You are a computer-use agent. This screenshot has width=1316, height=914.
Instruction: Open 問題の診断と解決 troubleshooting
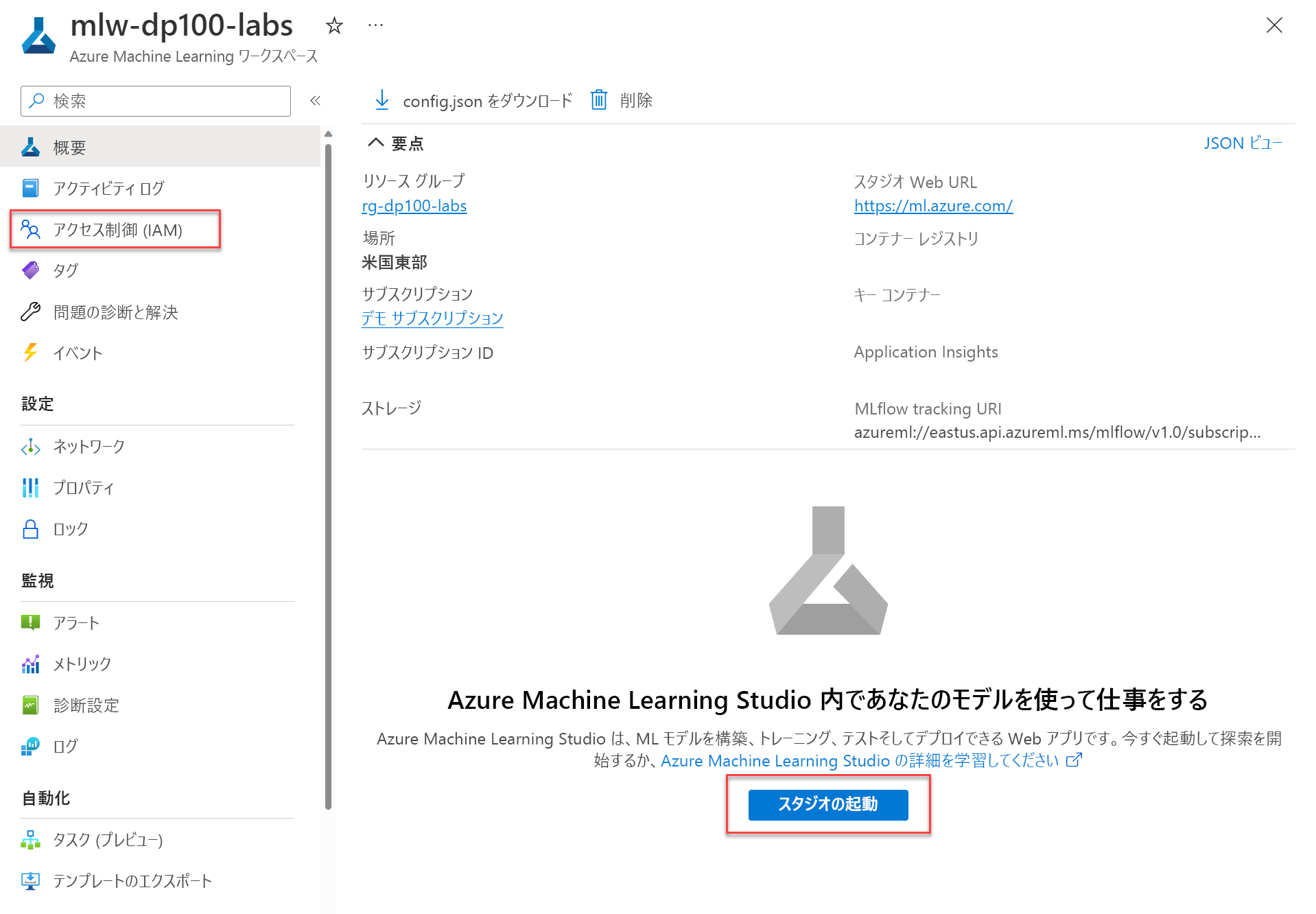(x=117, y=312)
